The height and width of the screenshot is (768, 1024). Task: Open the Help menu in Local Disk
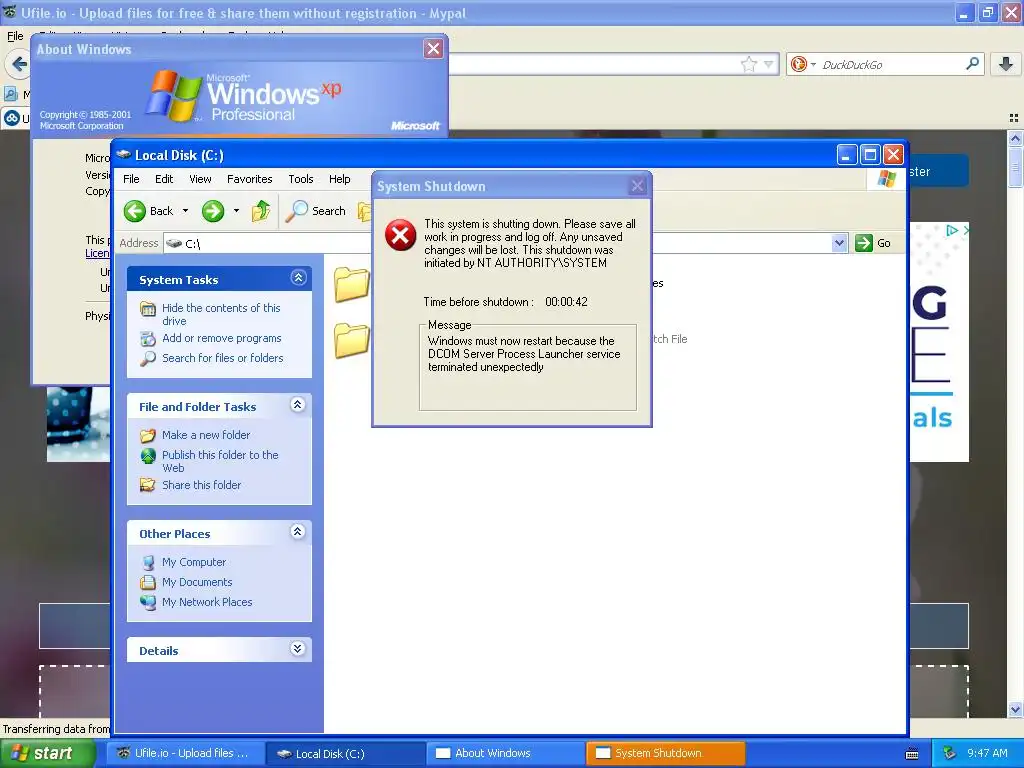[339, 179]
